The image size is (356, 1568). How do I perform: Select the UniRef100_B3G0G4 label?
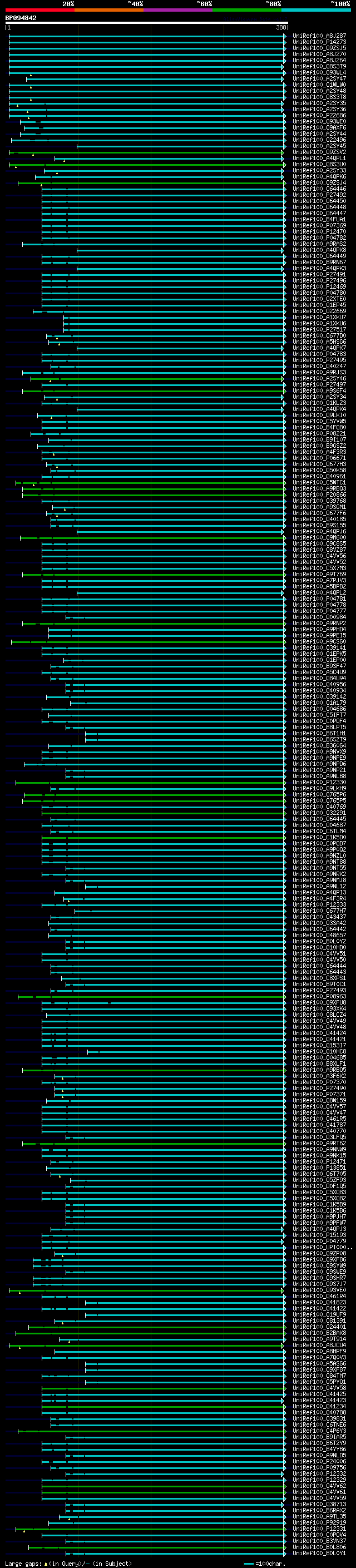coord(319,746)
